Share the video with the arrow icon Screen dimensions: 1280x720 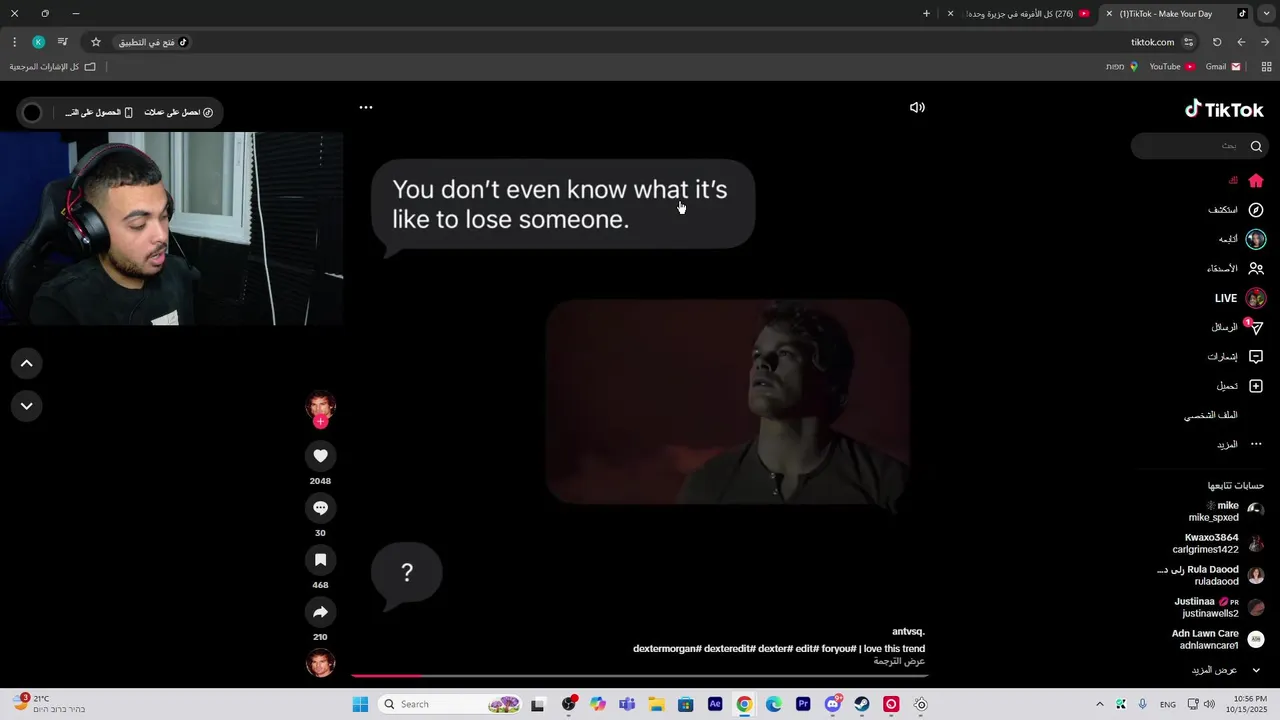click(320, 612)
